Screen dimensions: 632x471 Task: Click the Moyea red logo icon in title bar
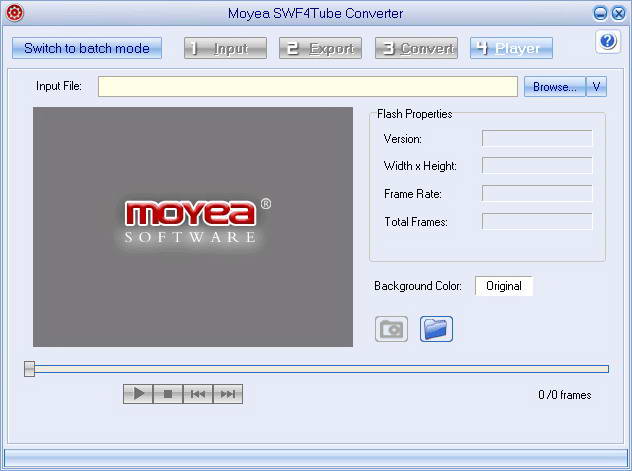tap(15, 12)
